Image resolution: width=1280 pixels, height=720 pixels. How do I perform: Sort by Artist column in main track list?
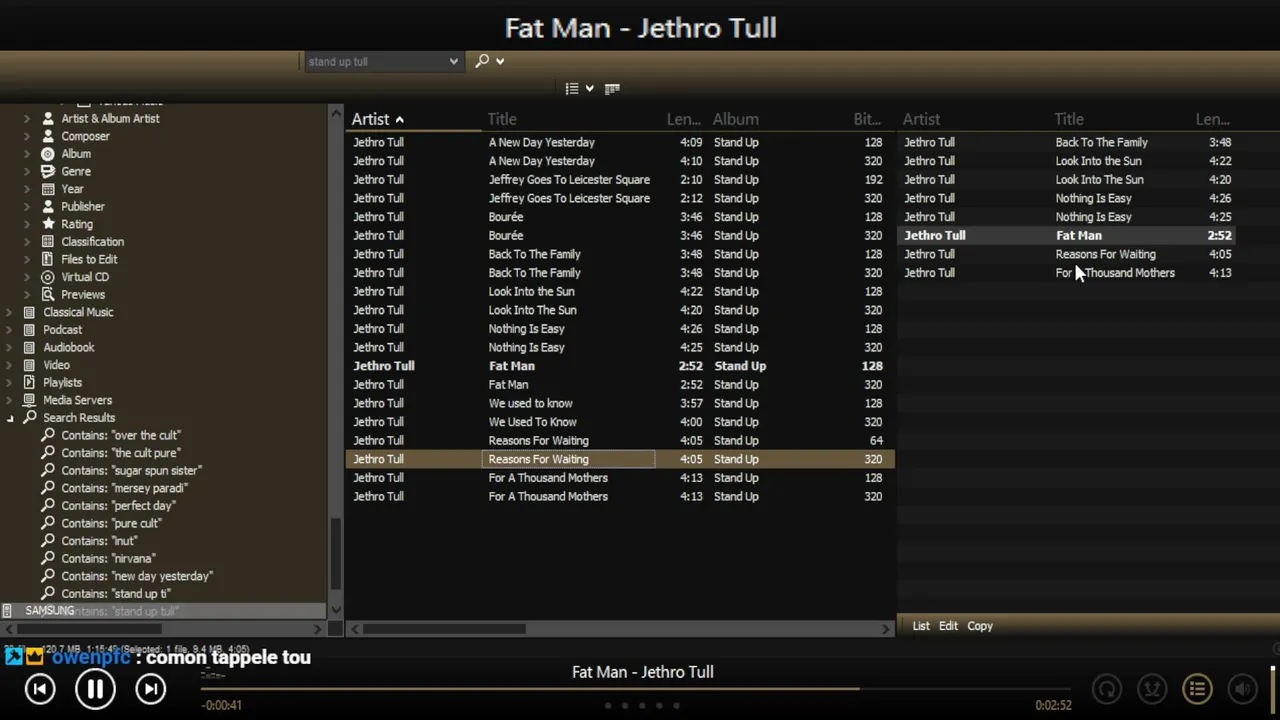(414, 119)
